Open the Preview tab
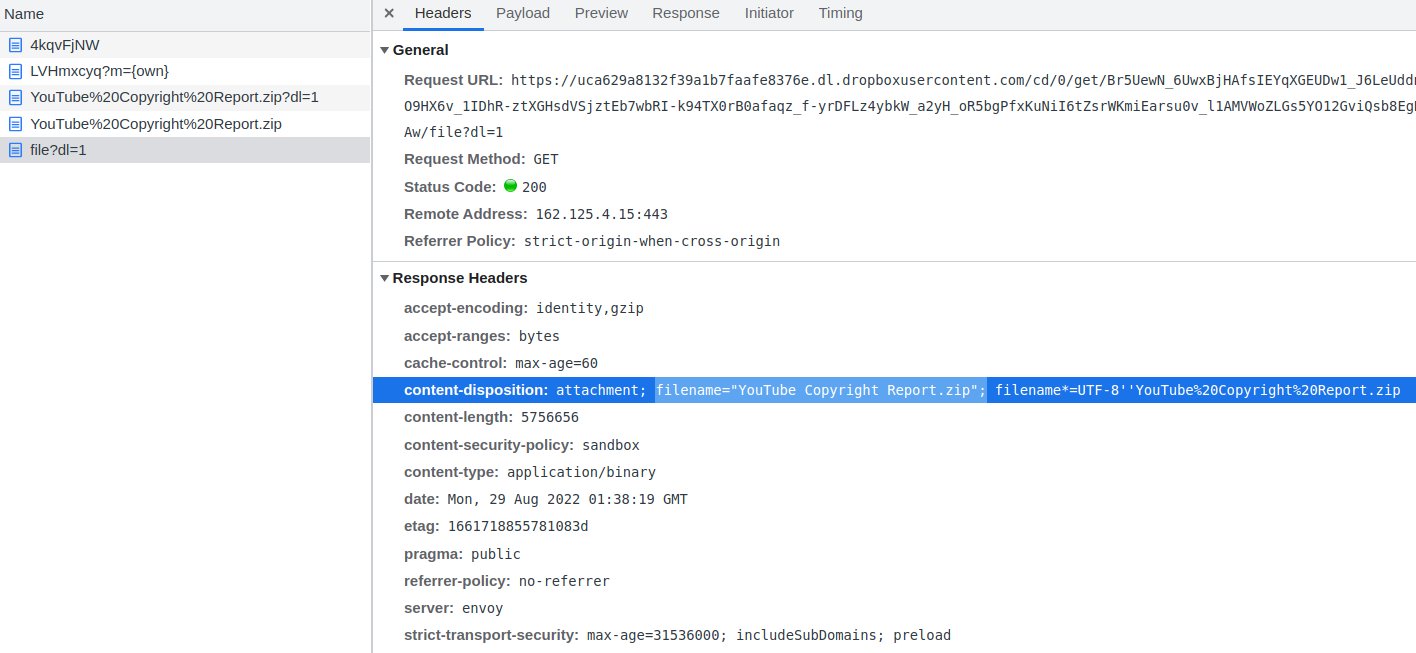1416x653 pixels. [x=601, y=13]
